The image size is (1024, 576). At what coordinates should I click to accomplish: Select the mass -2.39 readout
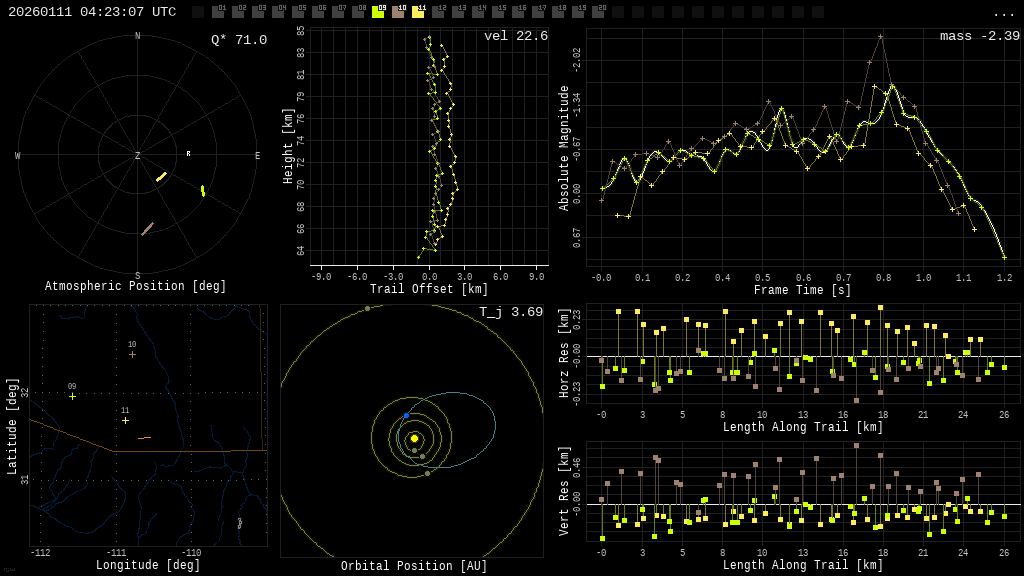point(979,36)
